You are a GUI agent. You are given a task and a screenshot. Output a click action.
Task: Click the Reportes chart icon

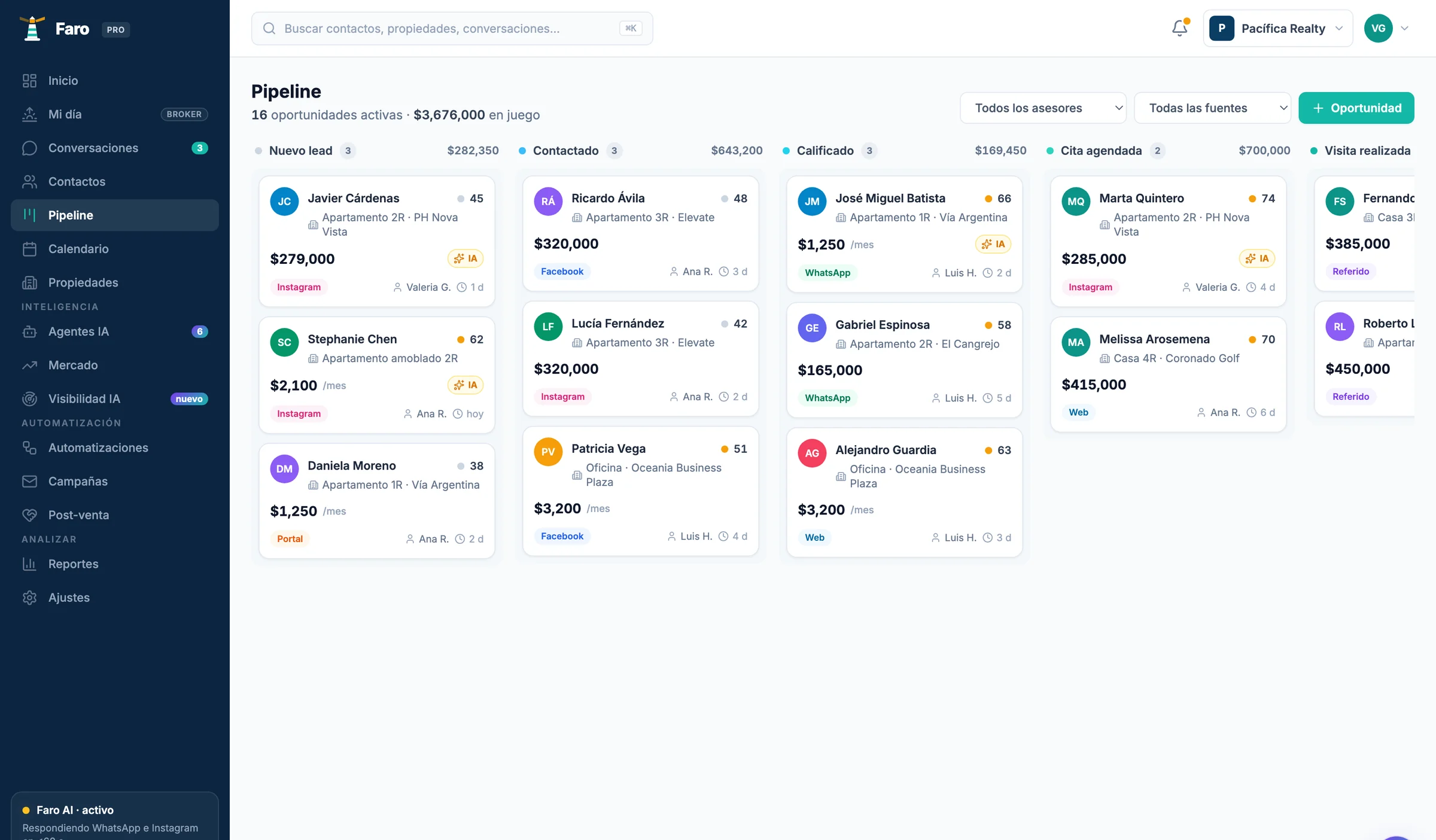(x=29, y=564)
